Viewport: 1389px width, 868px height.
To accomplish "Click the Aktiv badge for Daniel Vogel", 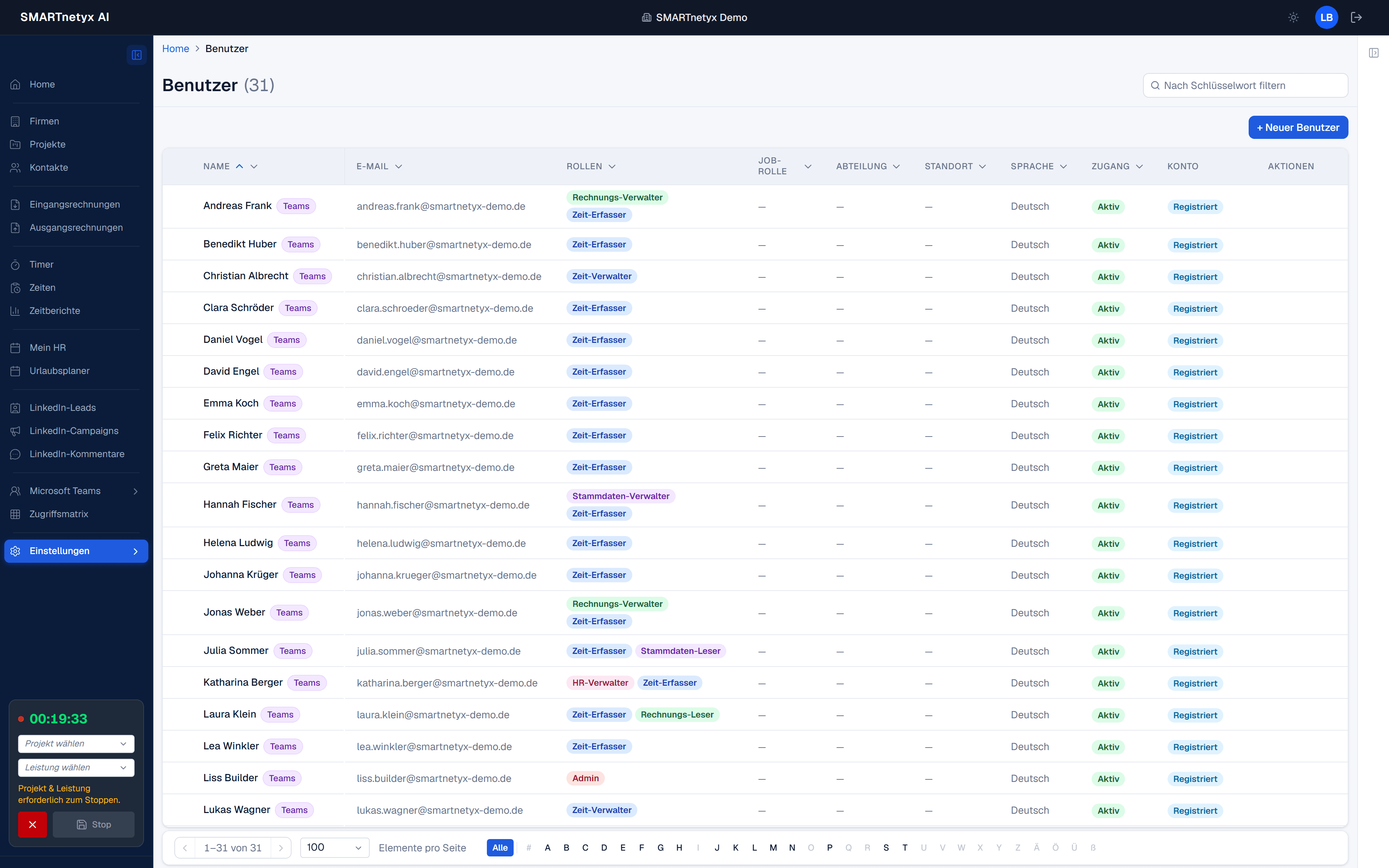I will click(x=1108, y=340).
